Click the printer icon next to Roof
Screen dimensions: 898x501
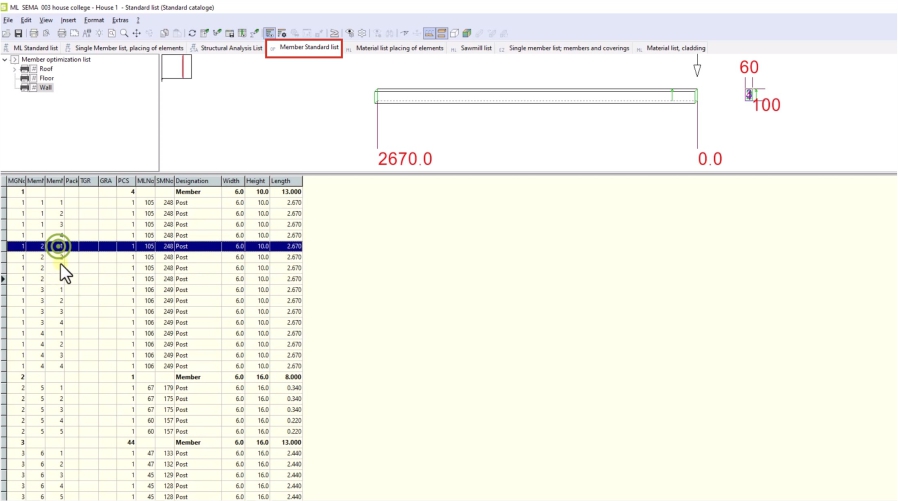tap(25, 69)
